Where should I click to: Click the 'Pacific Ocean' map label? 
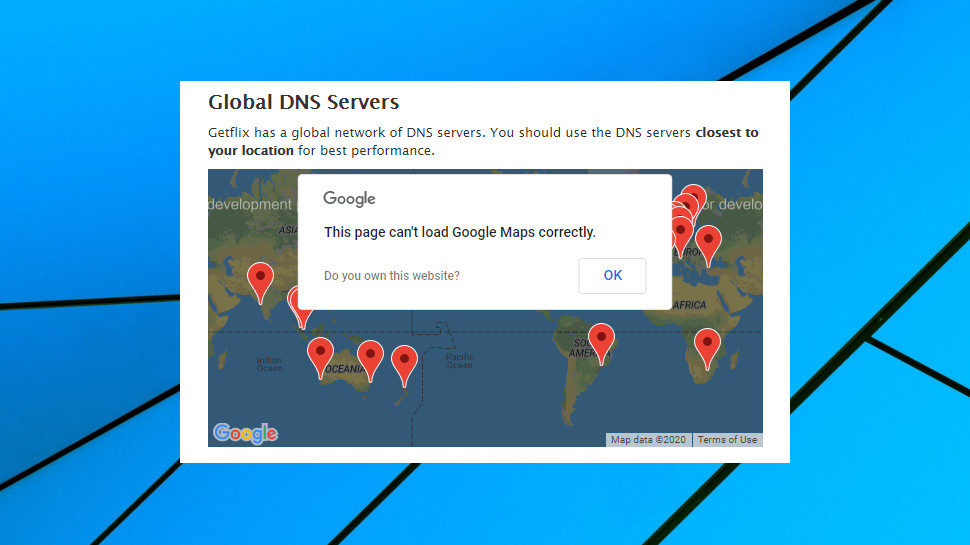click(x=460, y=361)
